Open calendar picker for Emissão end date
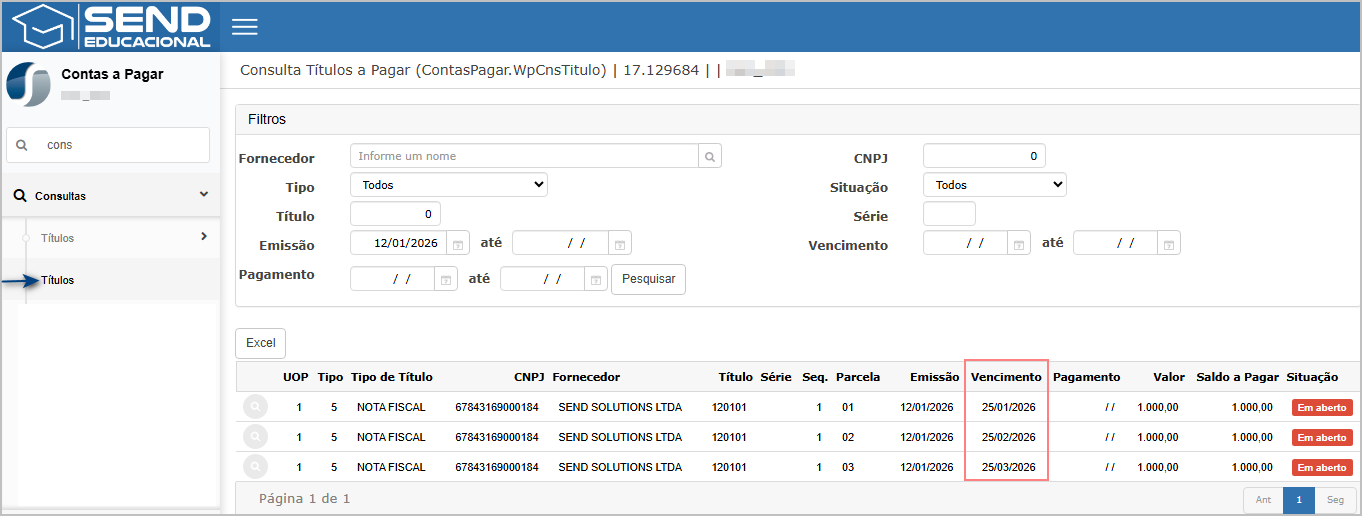 pyautogui.click(x=620, y=244)
